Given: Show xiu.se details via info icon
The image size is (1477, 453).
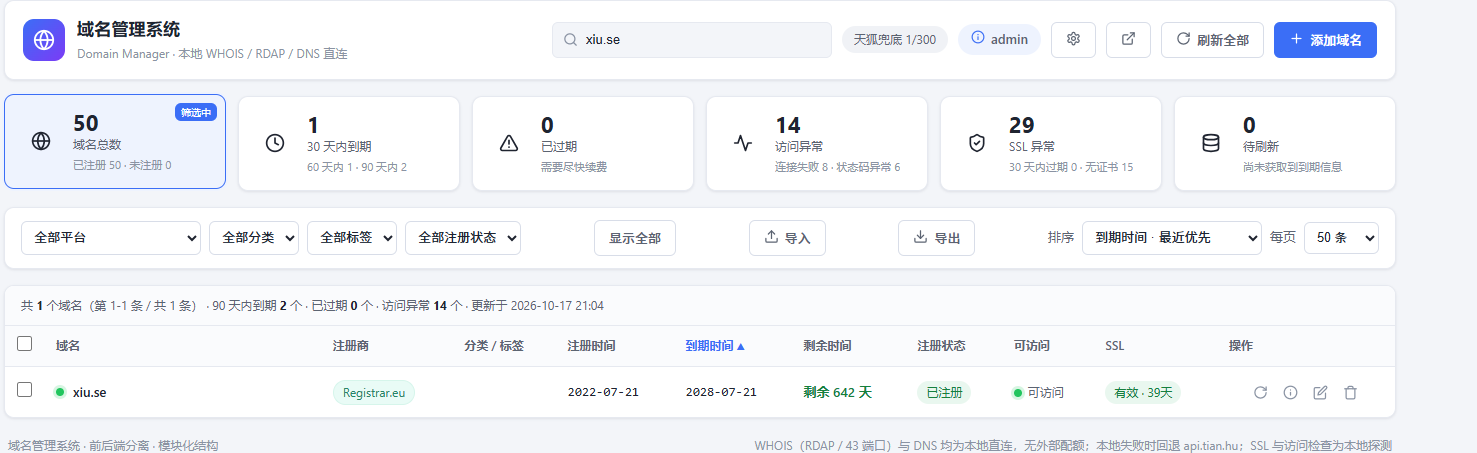Looking at the screenshot, I should [x=1290, y=392].
